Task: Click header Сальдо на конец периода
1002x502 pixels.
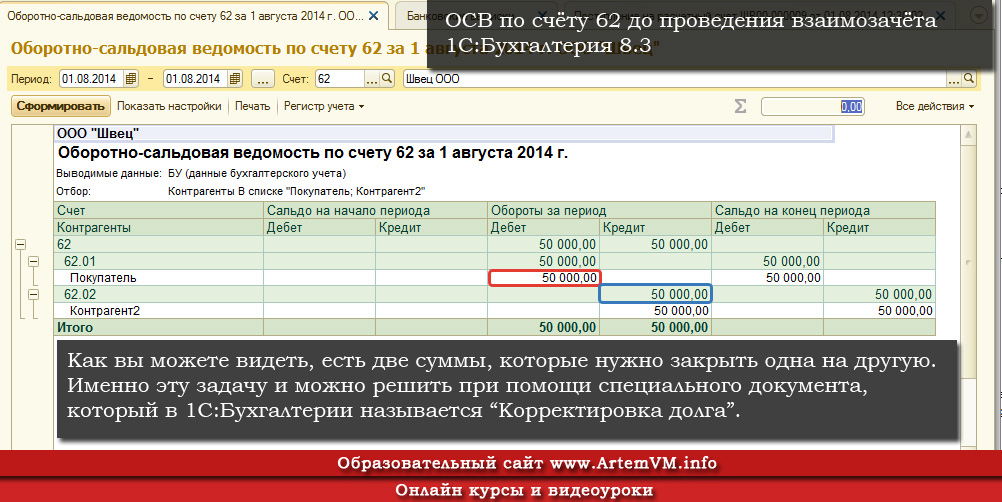Action: pyautogui.click(x=823, y=211)
